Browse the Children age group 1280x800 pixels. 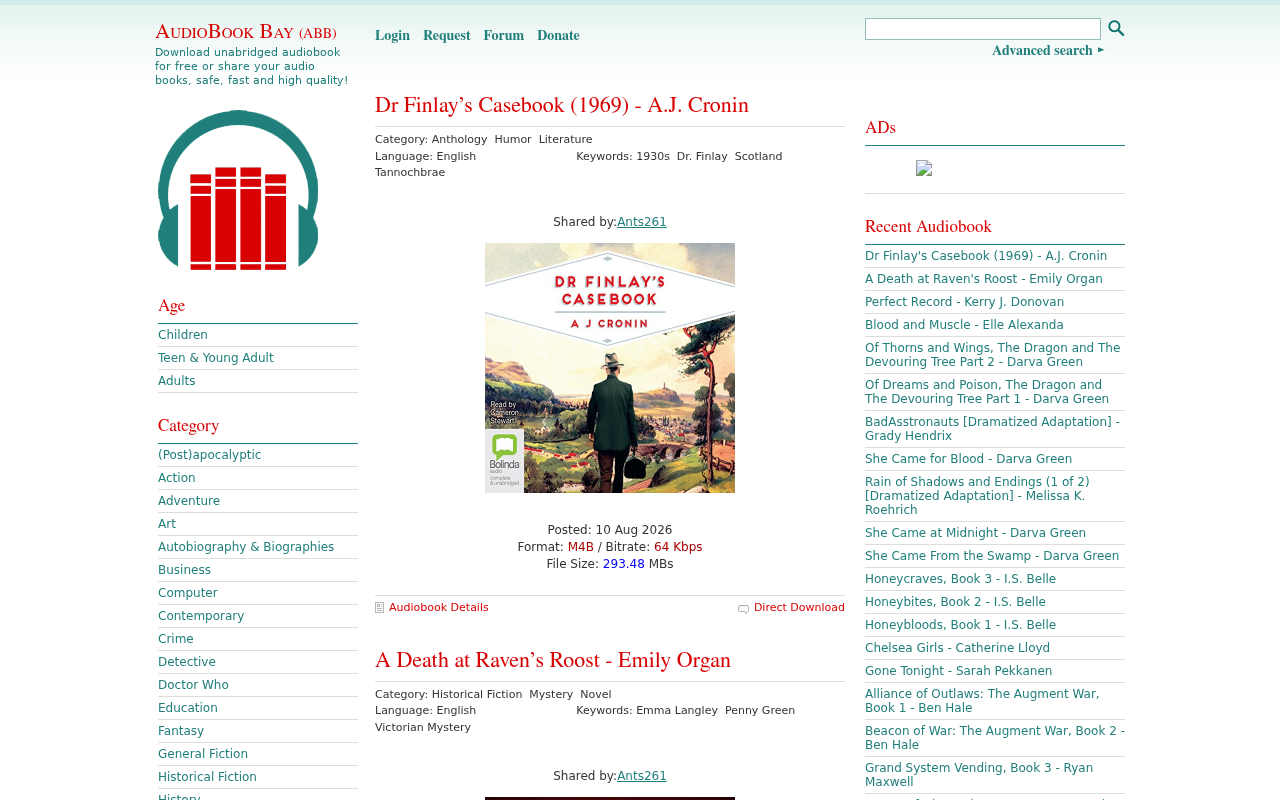click(183, 335)
